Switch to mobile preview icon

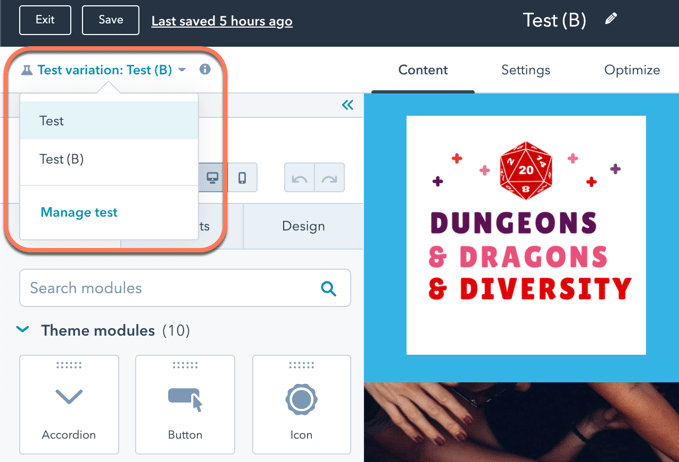click(242, 178)
